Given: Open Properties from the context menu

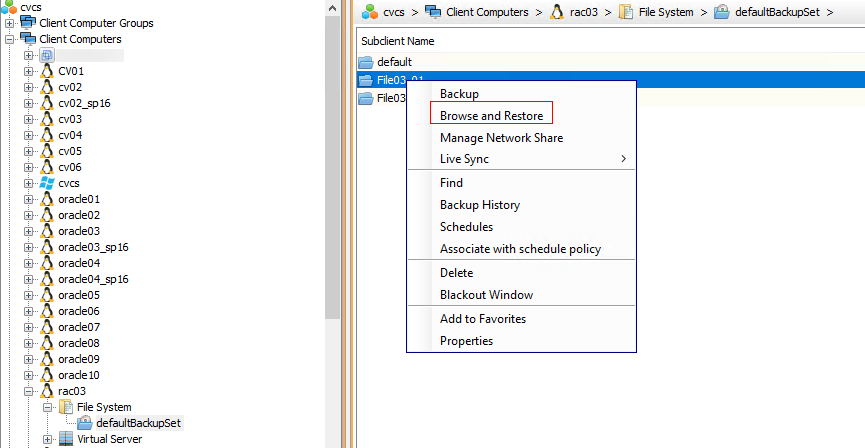Looking at the screenshot, I should tap(466, 341).
